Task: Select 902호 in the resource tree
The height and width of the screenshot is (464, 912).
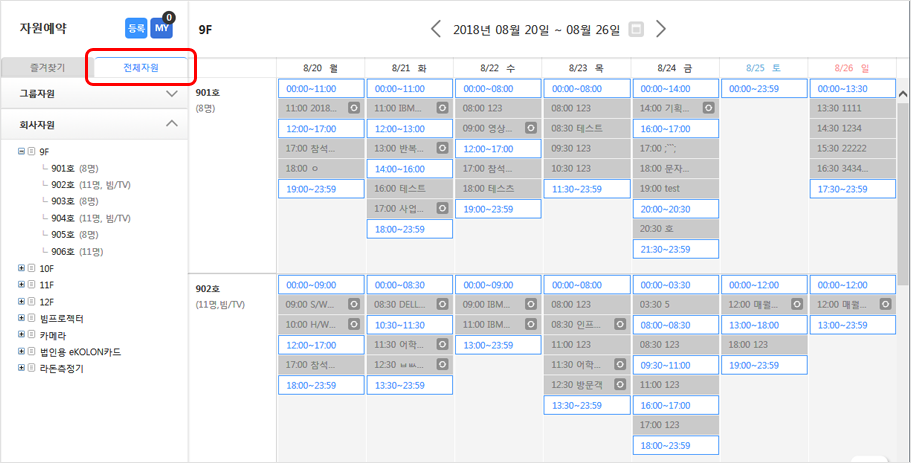Action: (x=64, y=184)
